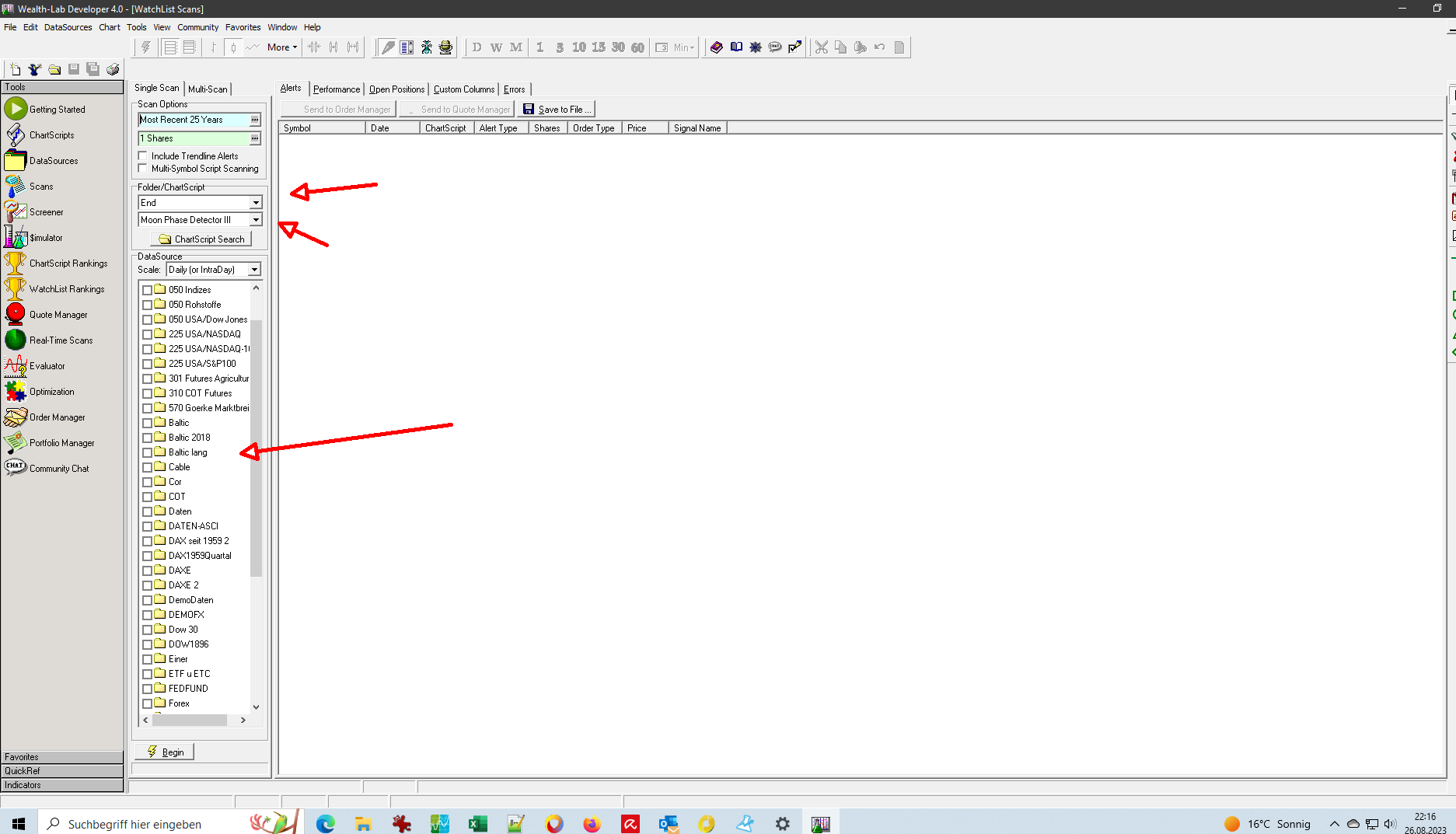Viewport: 1456px width, 834px height.
Task: Expand the Favorites panel
Action: [x=62, y=757]
